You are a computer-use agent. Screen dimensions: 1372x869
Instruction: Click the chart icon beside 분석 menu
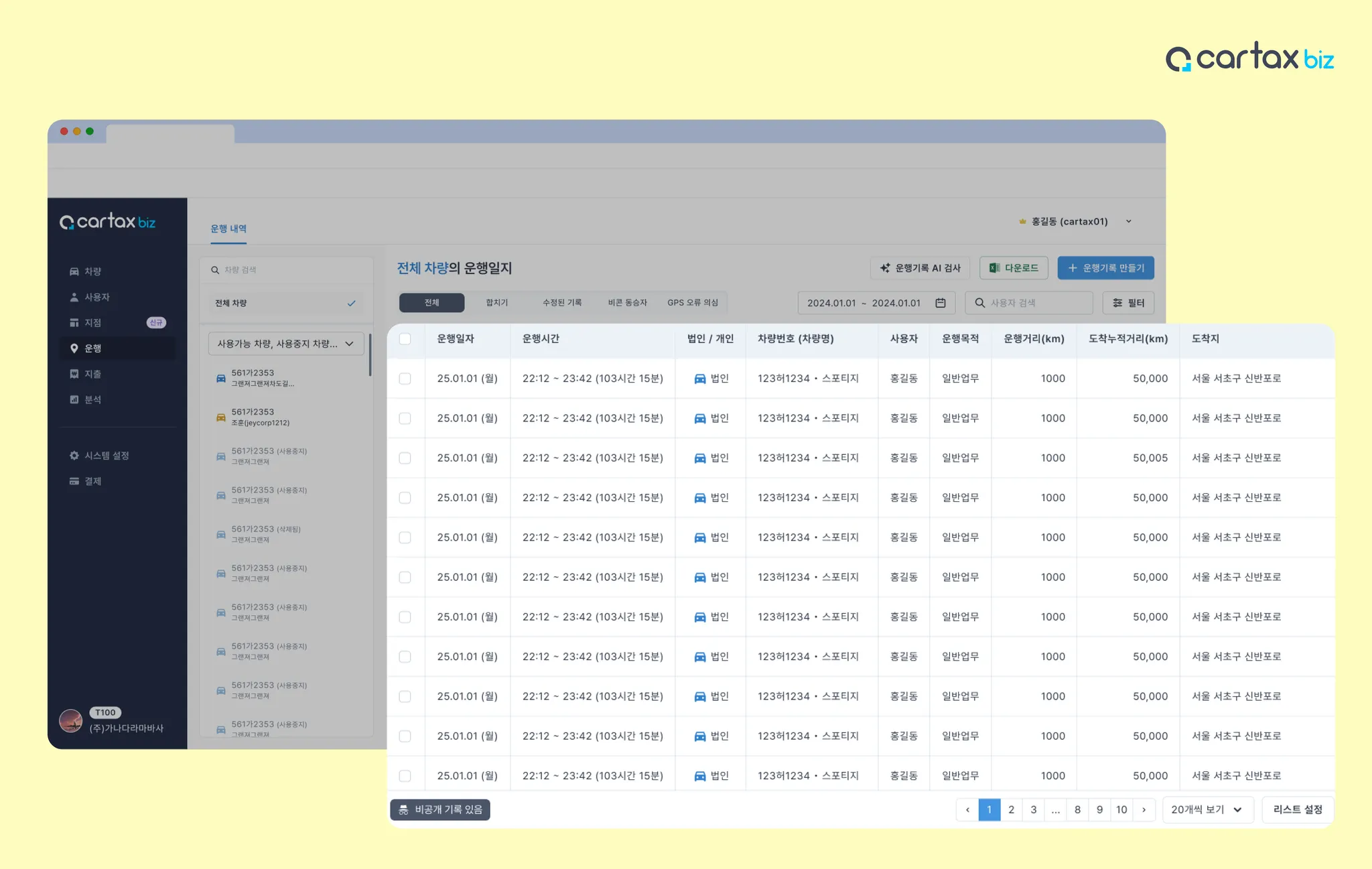tap(74, 399)
